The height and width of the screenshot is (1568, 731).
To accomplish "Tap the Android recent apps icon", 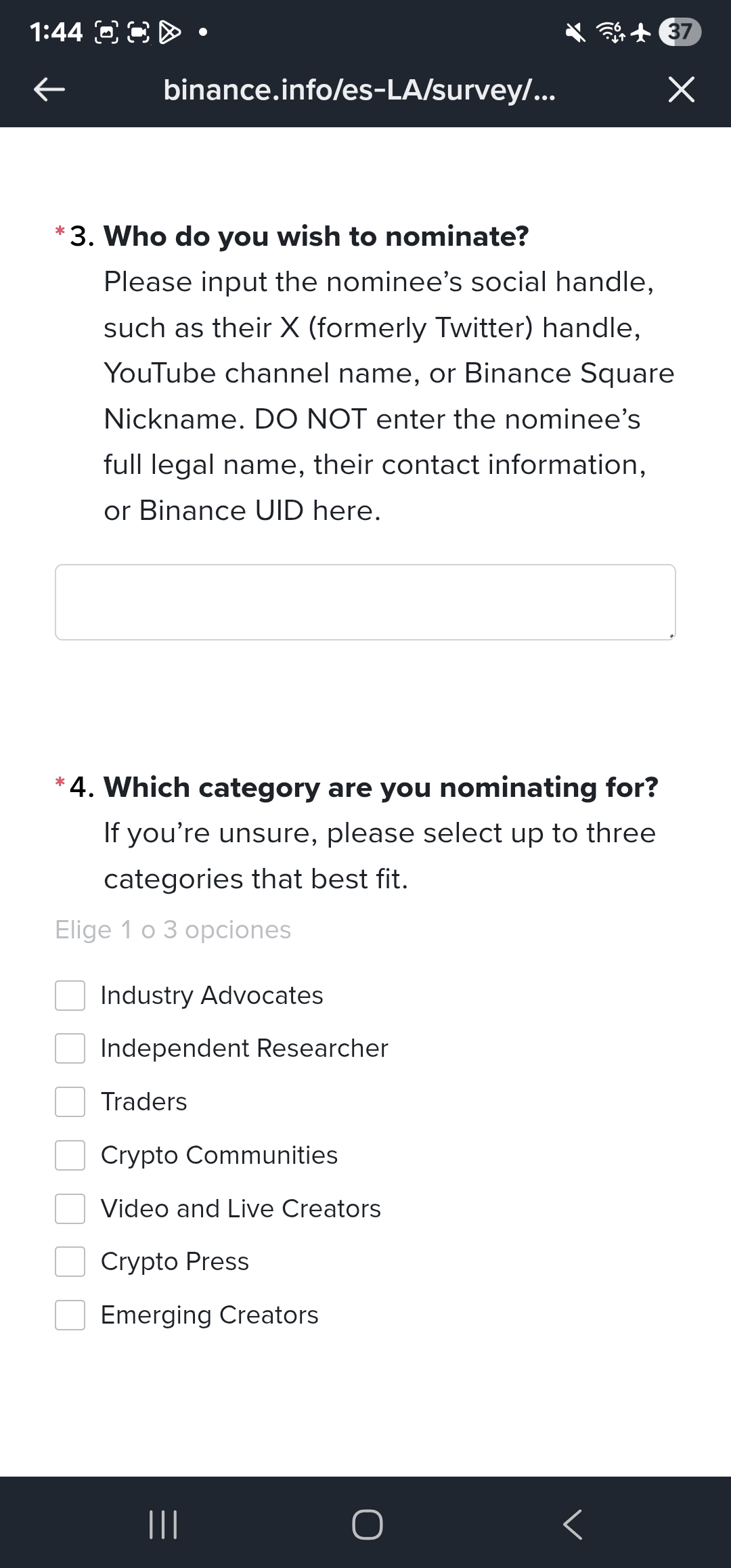I will [x=162, y=1525].
